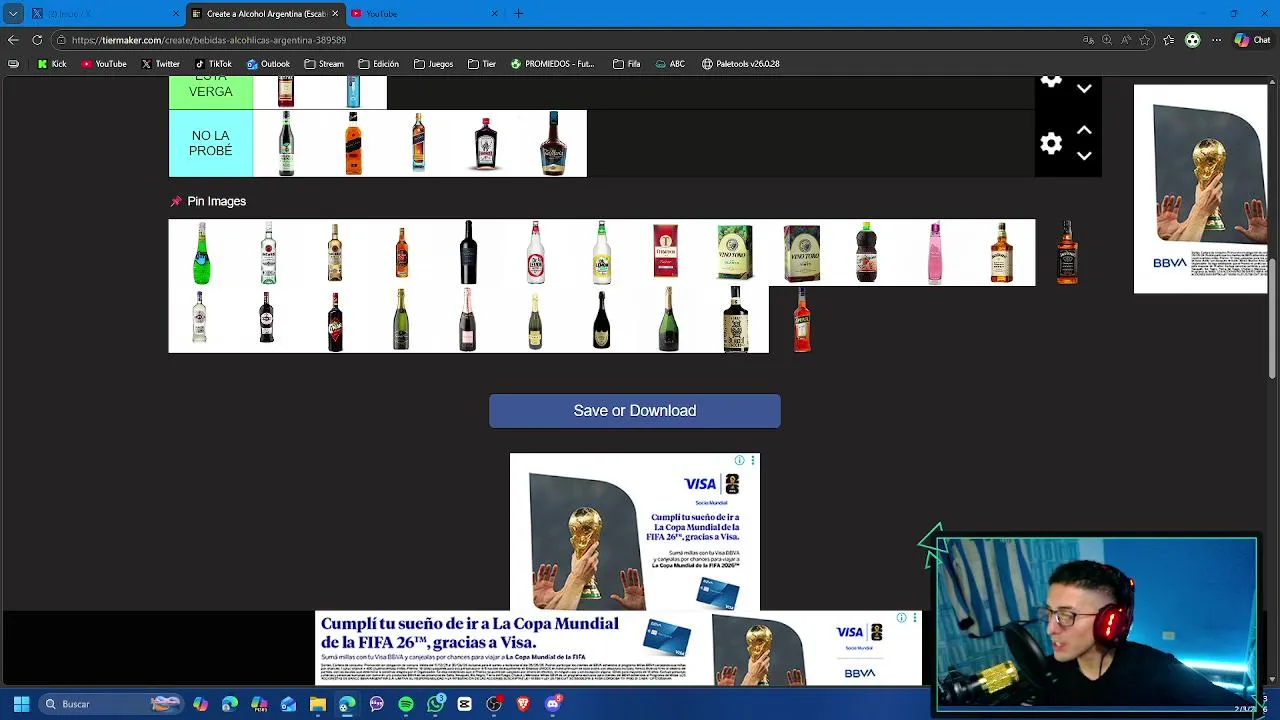Image resolution: width=1280 pixels, height=720 pixels.
Task: Move the ESTA VERGA tier down
Action: tap(1084, 89)
